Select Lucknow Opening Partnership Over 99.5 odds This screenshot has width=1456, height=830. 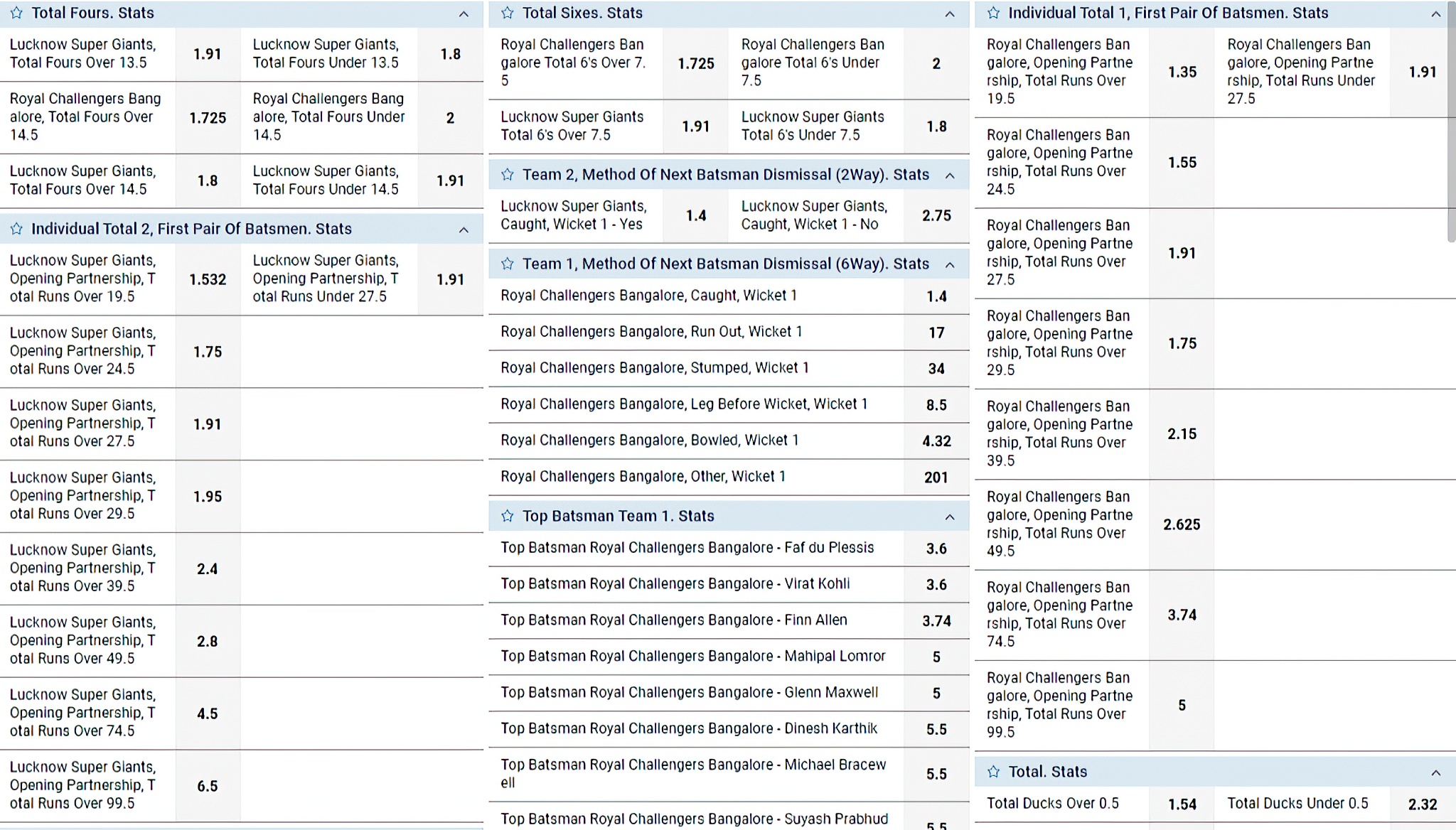point(208,787)
